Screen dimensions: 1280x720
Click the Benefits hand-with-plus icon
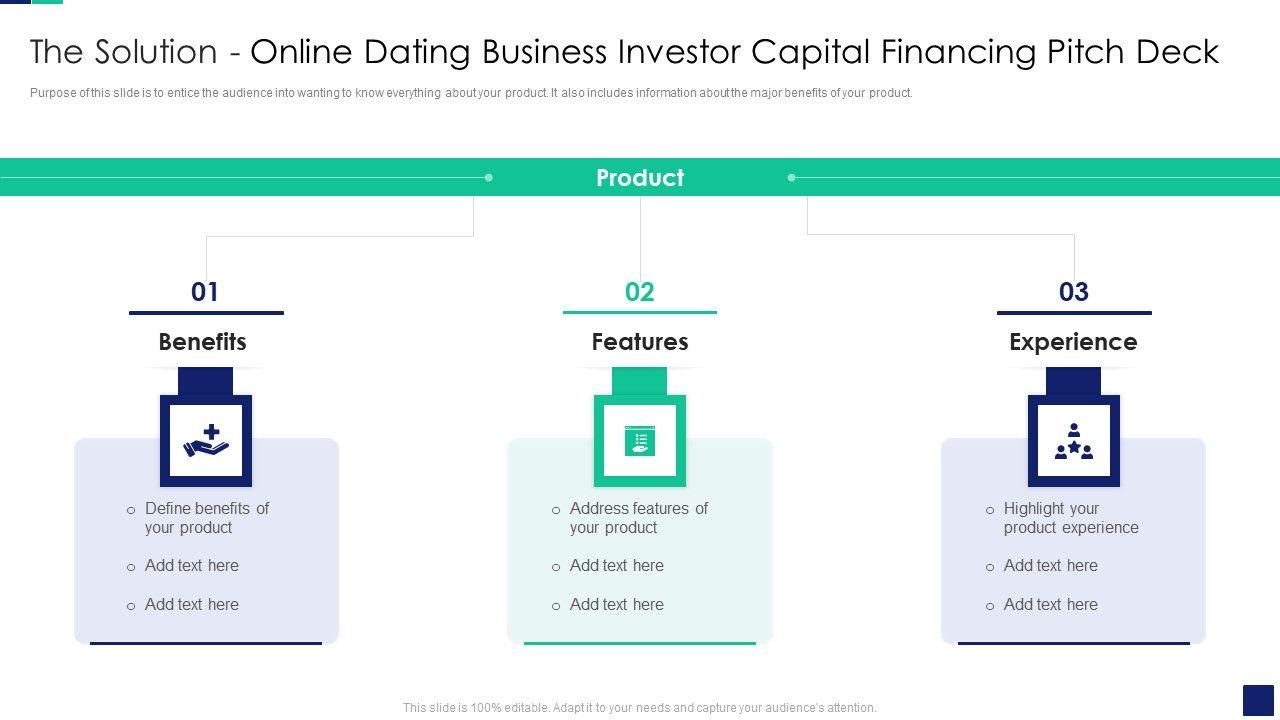[206, 441]
